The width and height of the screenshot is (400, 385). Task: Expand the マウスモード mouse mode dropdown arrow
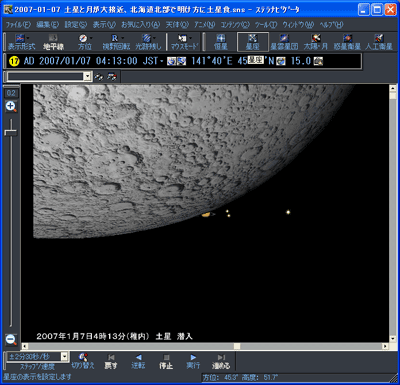tap(190, 38)
